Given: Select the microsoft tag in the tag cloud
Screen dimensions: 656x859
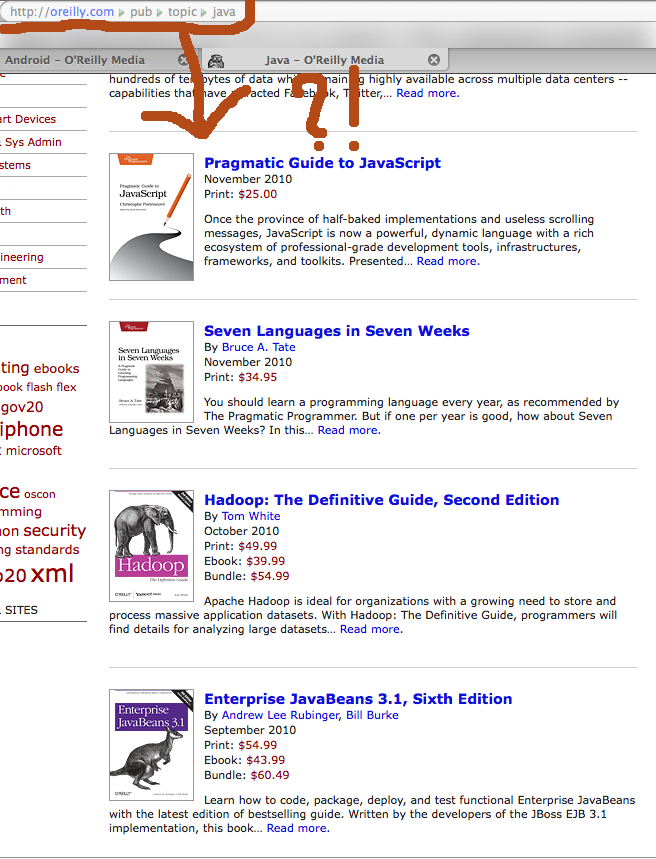Looking at the screenshot, I should click(x=34, y=451).
